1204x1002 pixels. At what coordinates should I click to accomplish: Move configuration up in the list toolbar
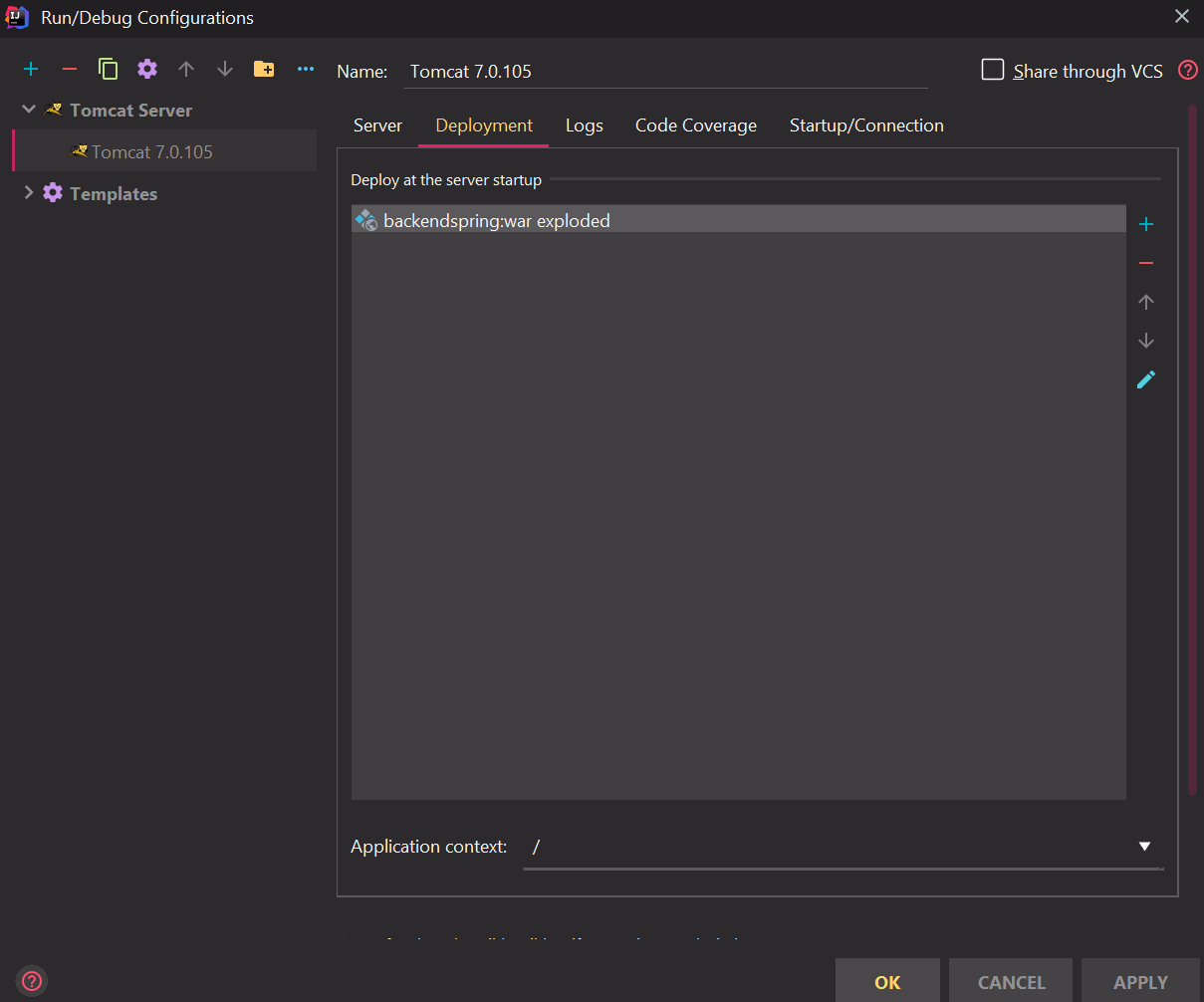(186, 69)
